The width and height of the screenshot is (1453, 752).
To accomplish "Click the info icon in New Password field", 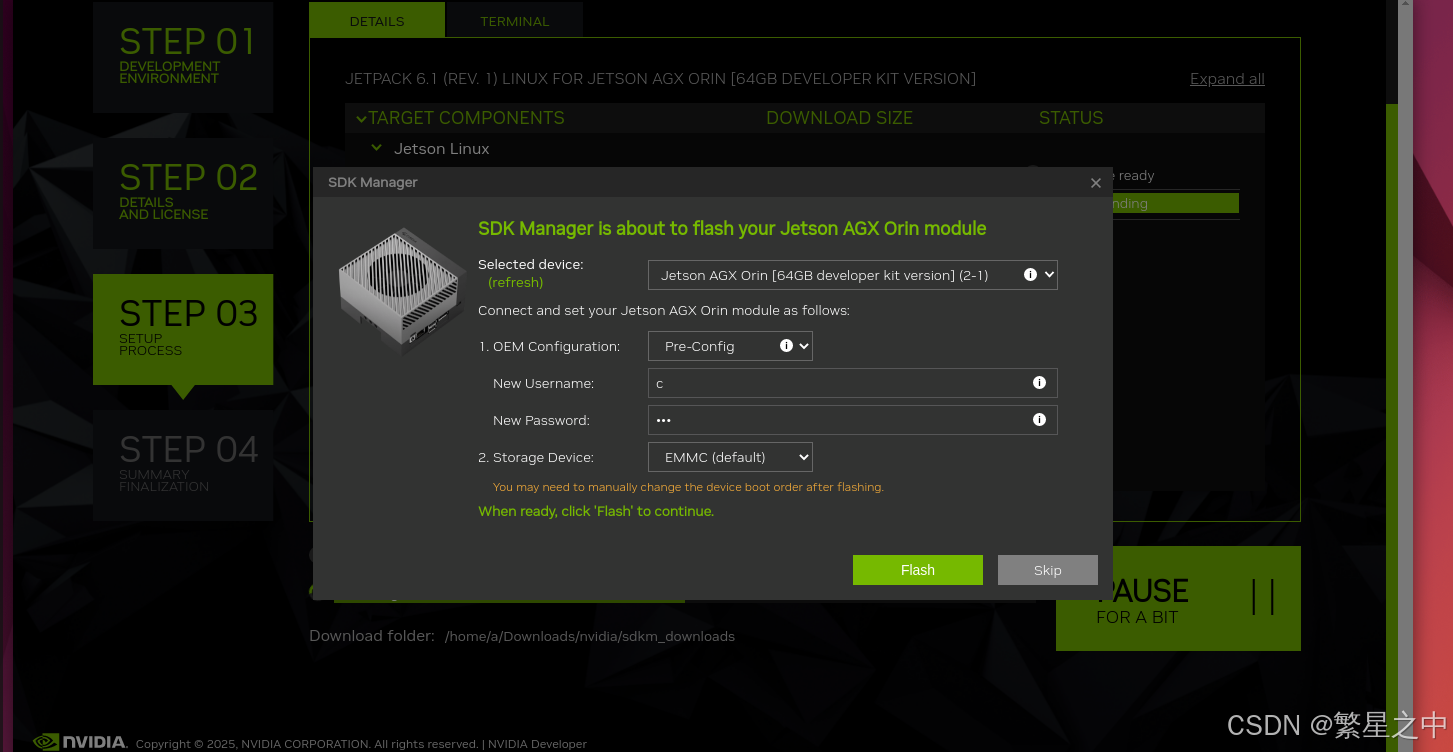I will (x=1039, y=419).
